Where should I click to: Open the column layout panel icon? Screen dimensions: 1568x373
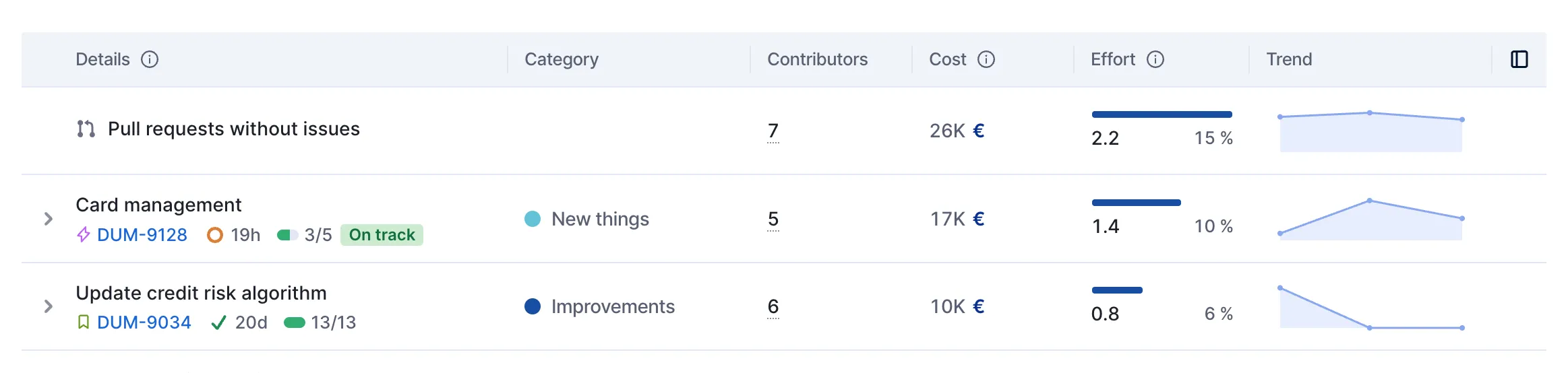tap(1519, 59)
